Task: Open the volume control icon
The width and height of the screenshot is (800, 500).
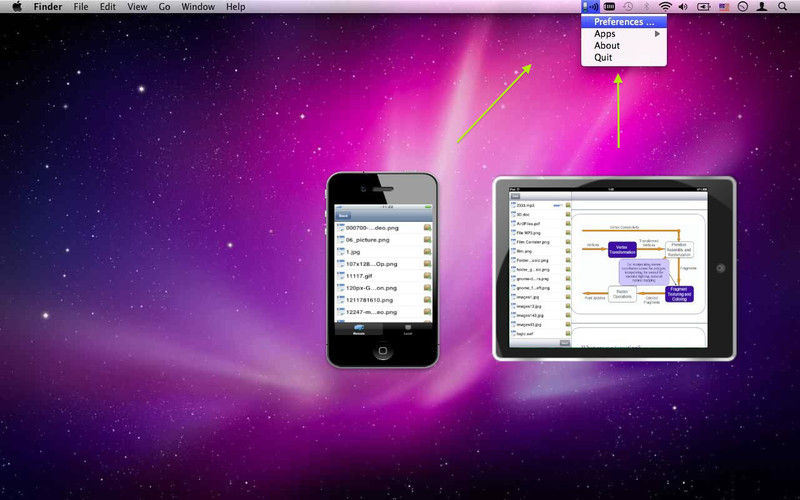Action: click(683, 7)
